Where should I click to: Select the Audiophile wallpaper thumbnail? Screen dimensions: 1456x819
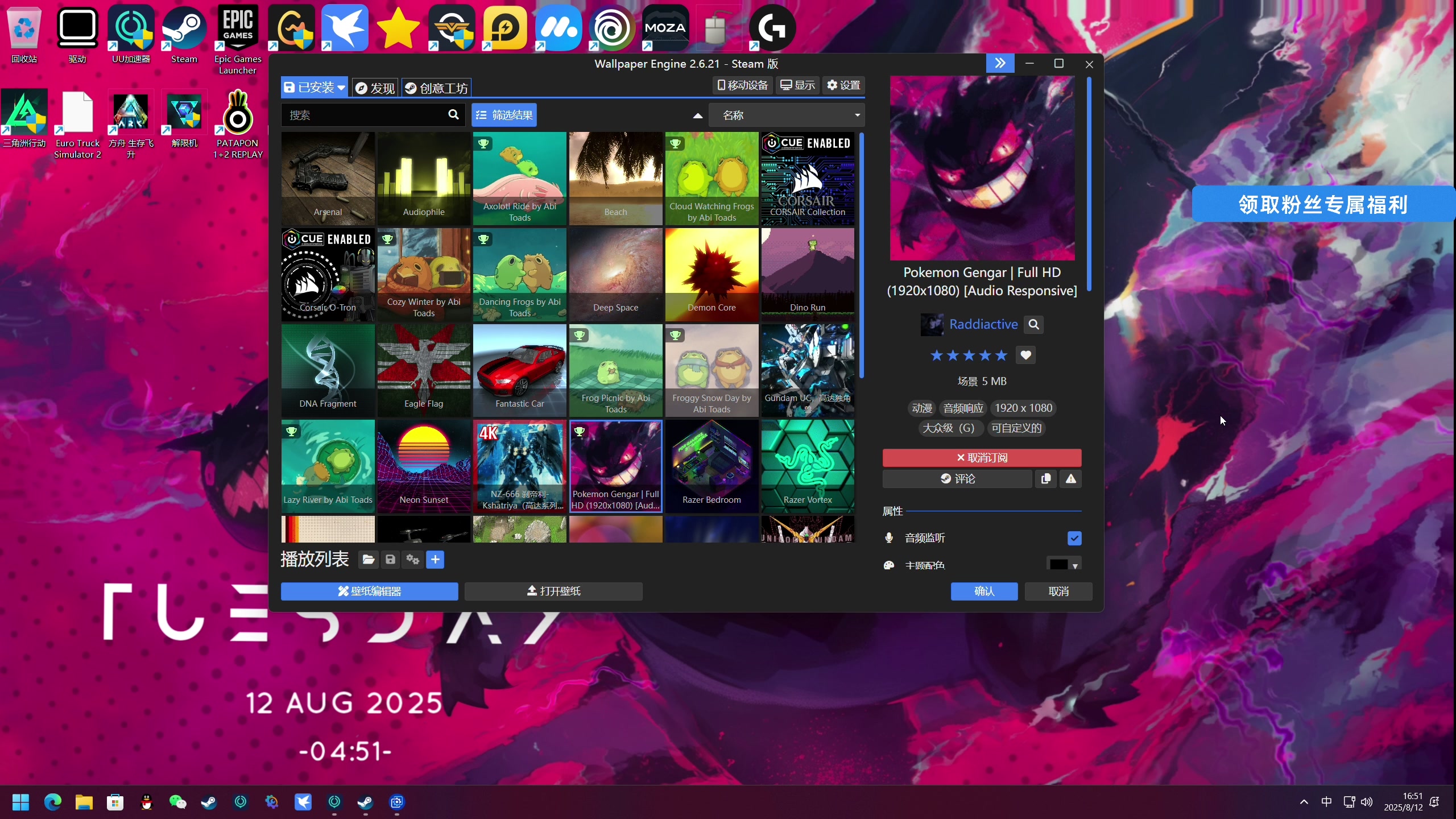tap(424, 179)
